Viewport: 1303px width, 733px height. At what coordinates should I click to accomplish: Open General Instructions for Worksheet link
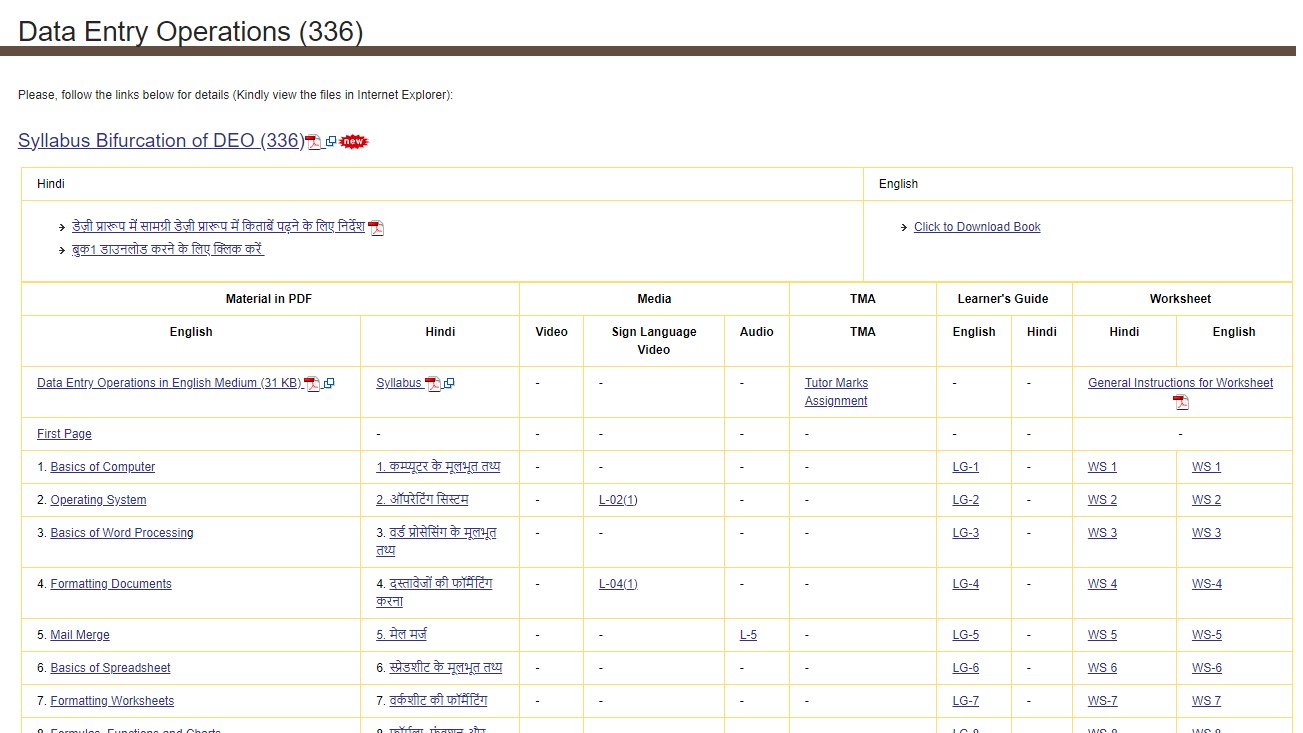1180,383
